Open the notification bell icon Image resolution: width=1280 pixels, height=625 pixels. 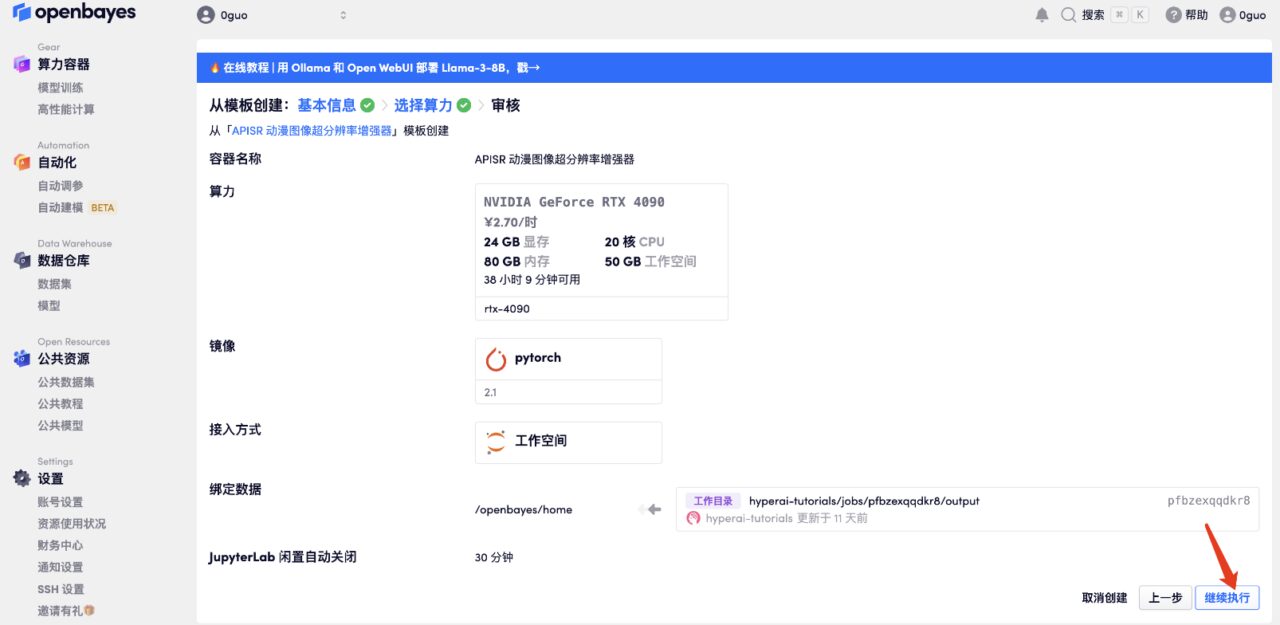tap(1042, 15)
